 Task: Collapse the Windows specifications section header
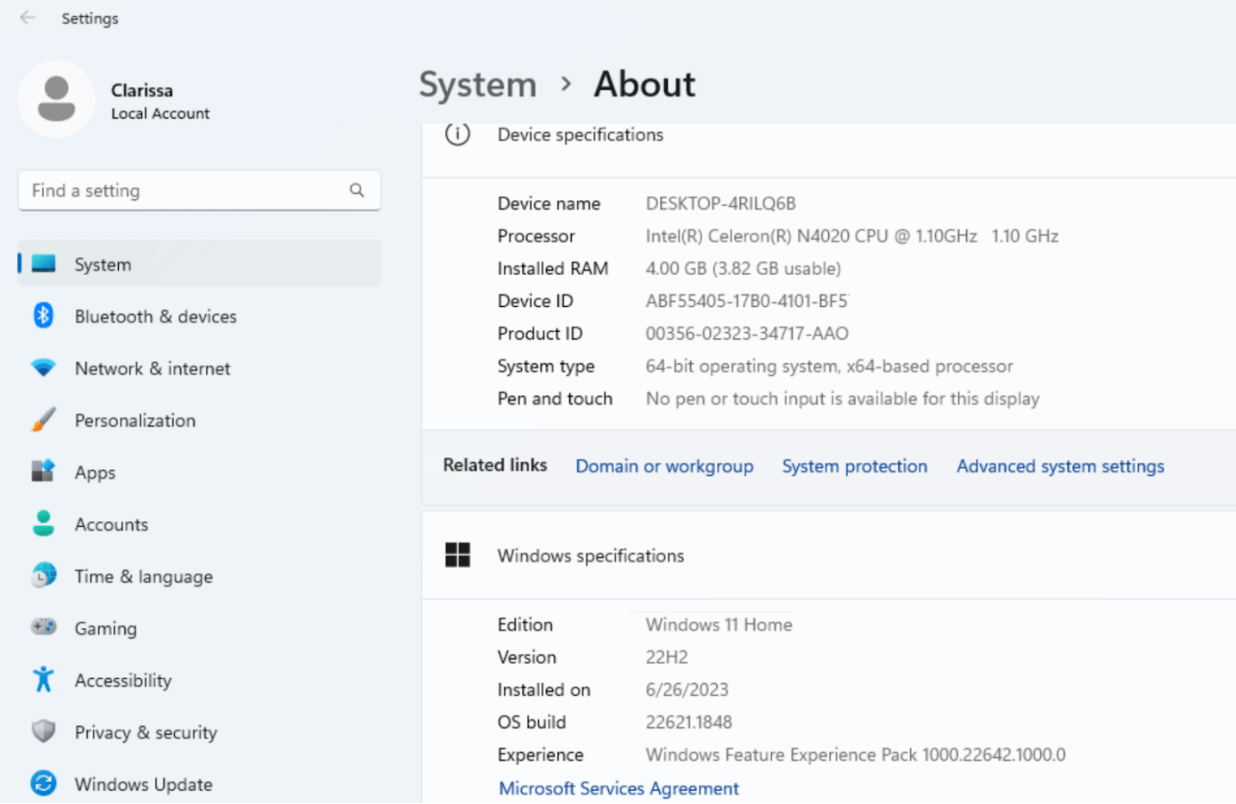828,555
